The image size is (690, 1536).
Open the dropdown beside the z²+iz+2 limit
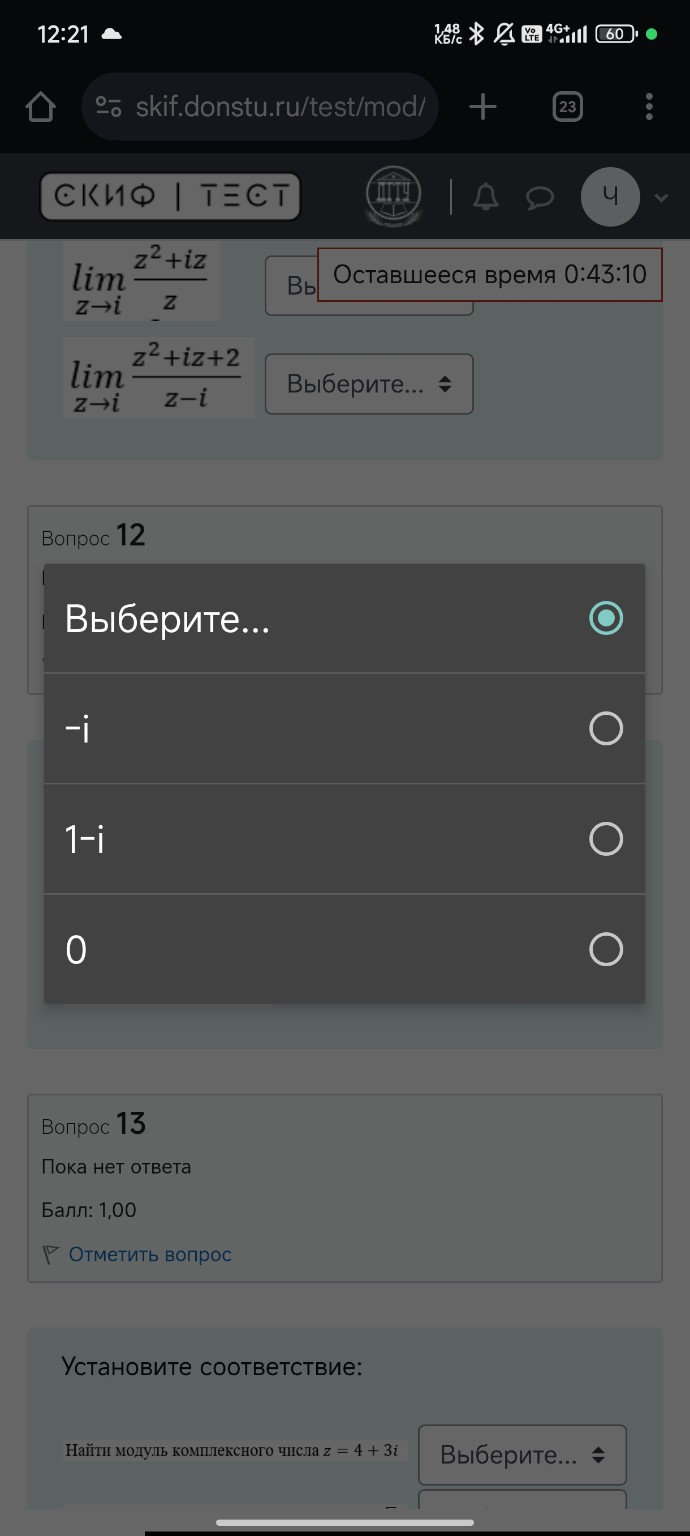pyautogui.click(x=368, y=384)
